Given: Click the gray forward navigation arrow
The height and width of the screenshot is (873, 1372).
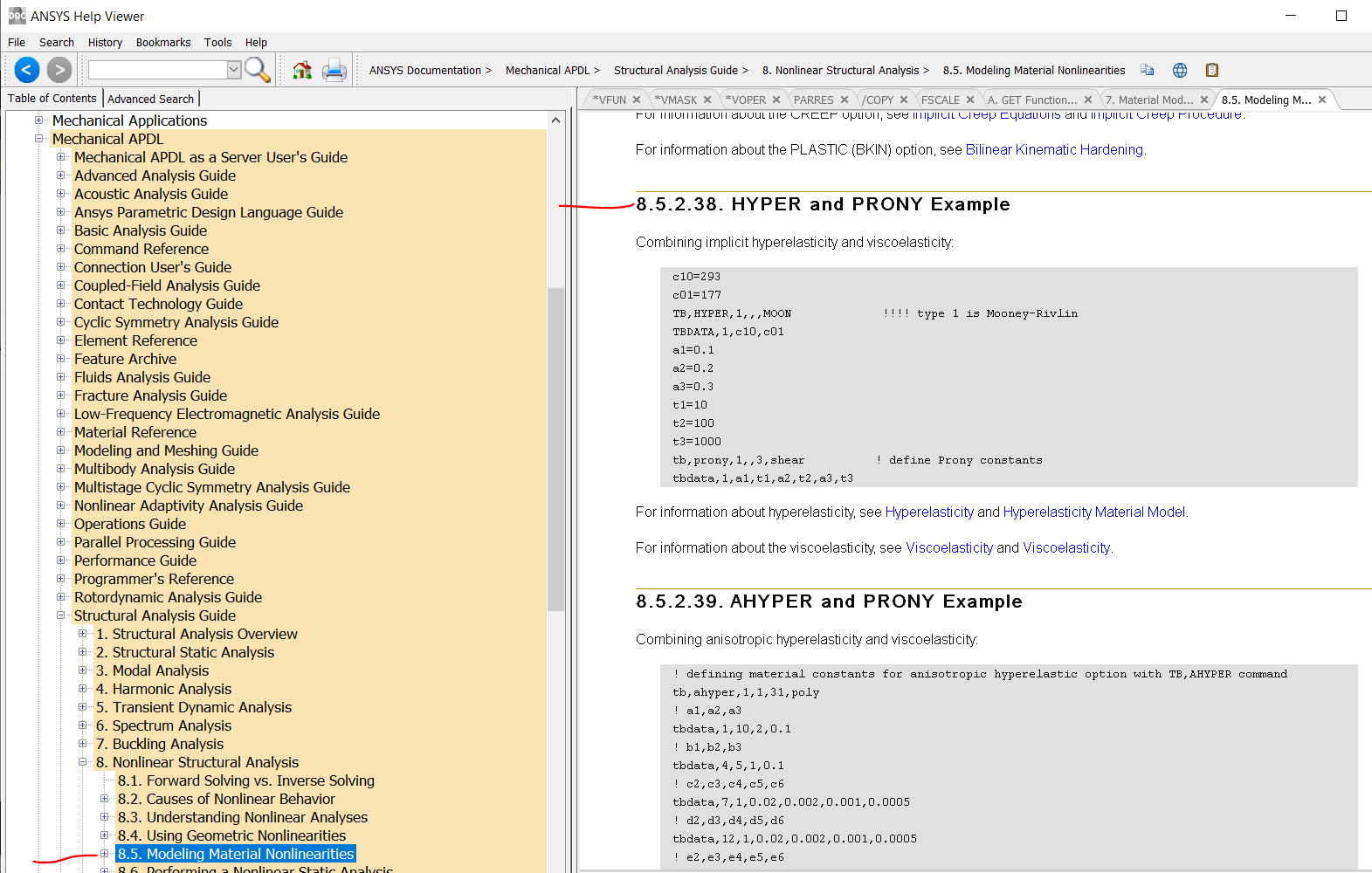Looking at the screenshot, I should click(59, 70).
